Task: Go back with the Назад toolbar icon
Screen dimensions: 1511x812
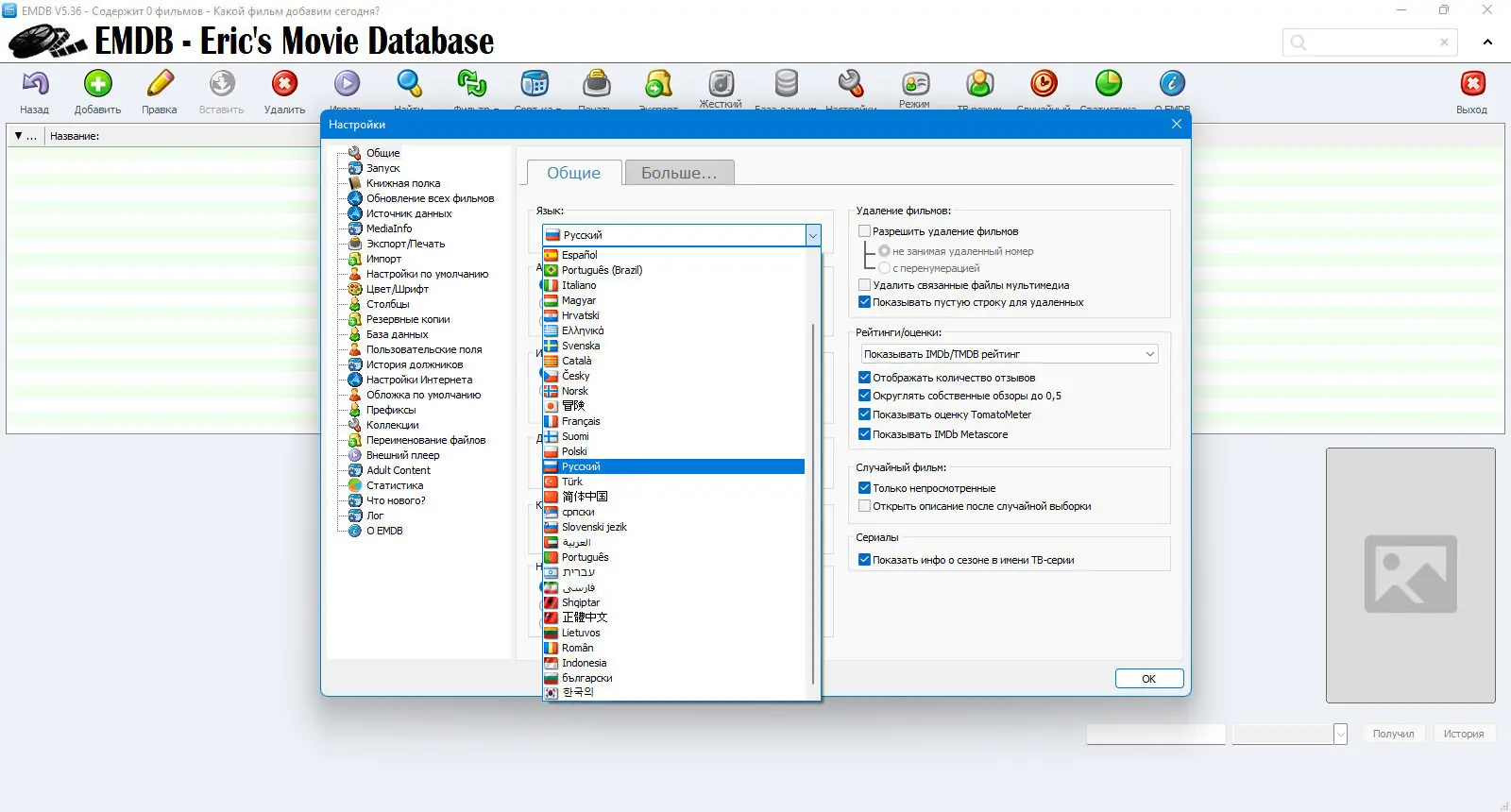Action: tap(35, 84)
